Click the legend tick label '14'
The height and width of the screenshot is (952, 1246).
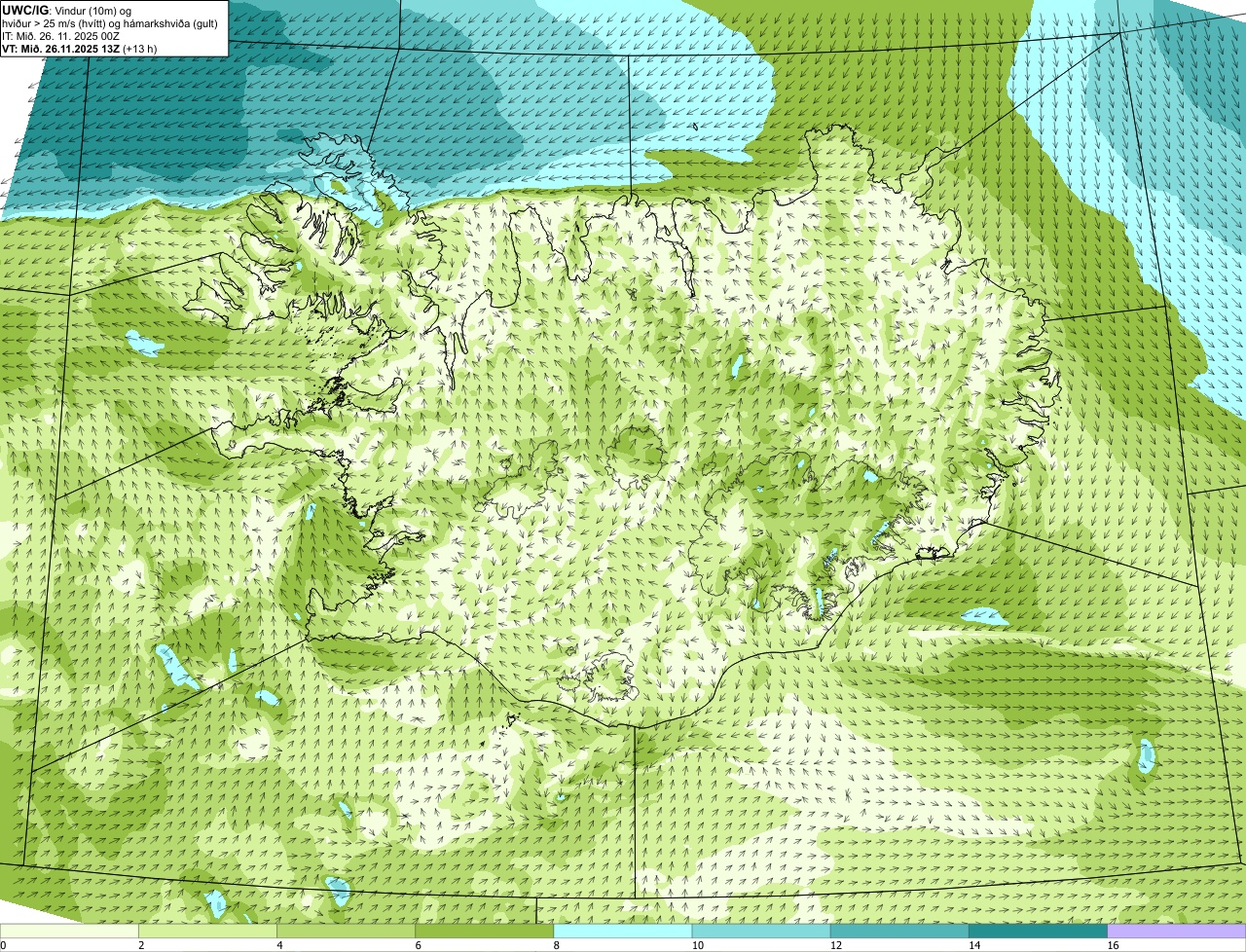point(974,945)
